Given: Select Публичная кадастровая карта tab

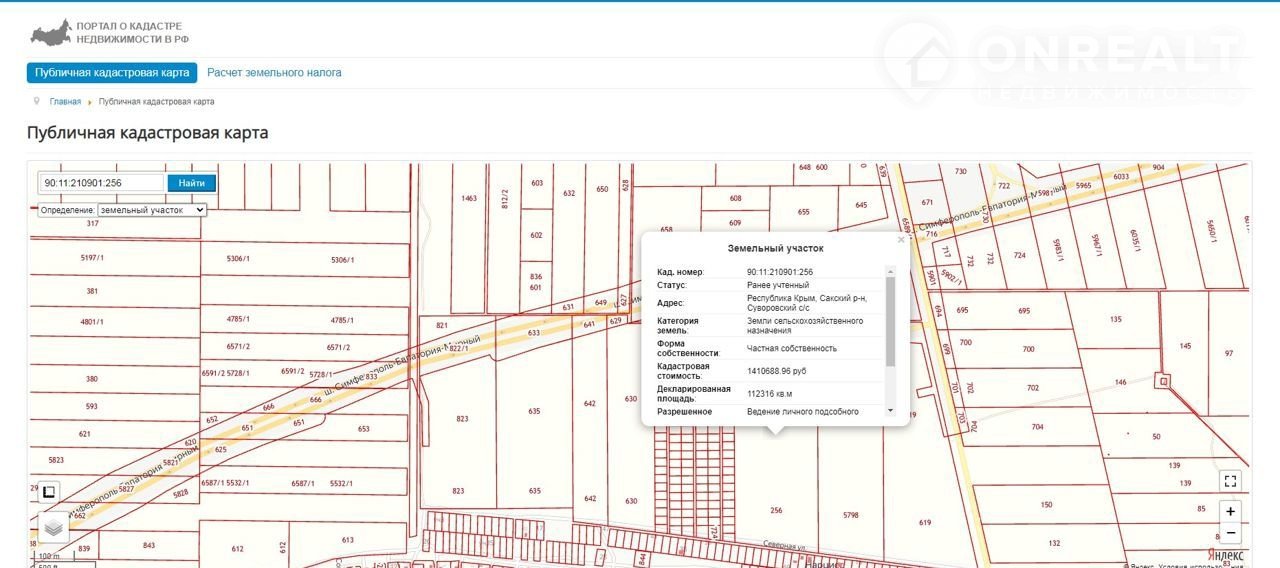Looking at the screenshot, I should click(x=112, y=73).
